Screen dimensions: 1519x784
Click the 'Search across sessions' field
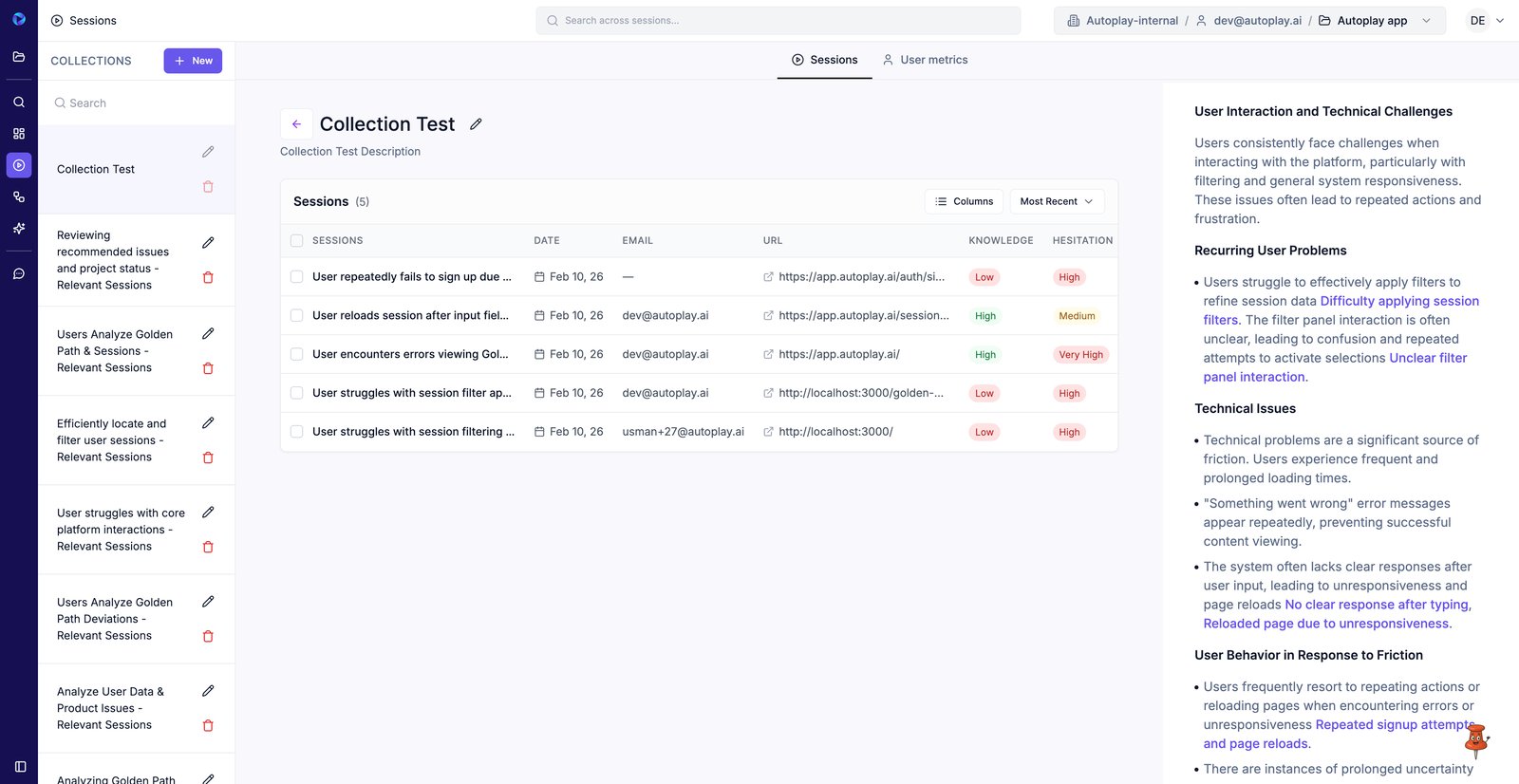pyautogui.click(x=778, y=21)
